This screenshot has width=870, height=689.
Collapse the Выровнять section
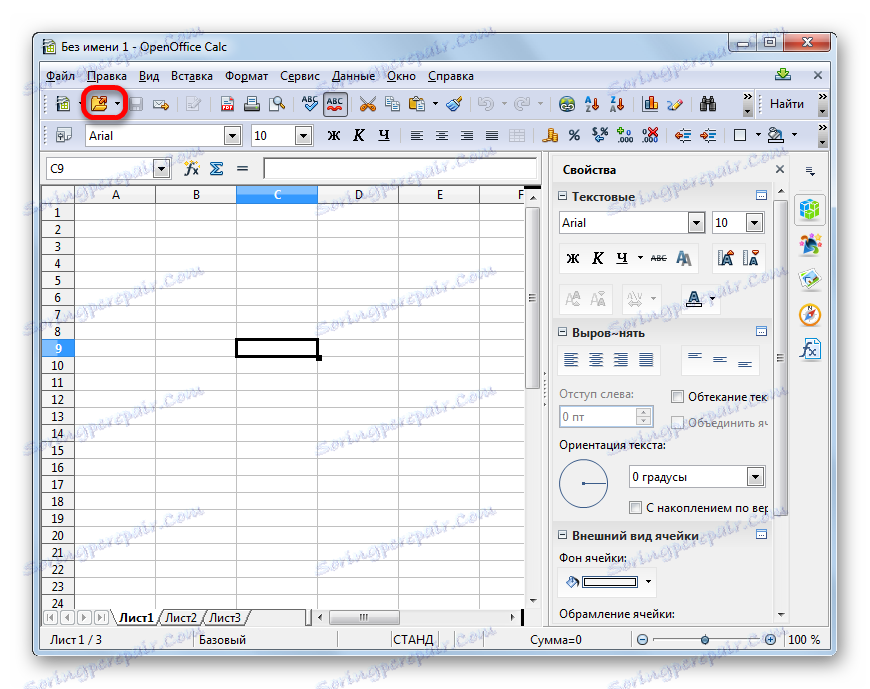point(562,332)
